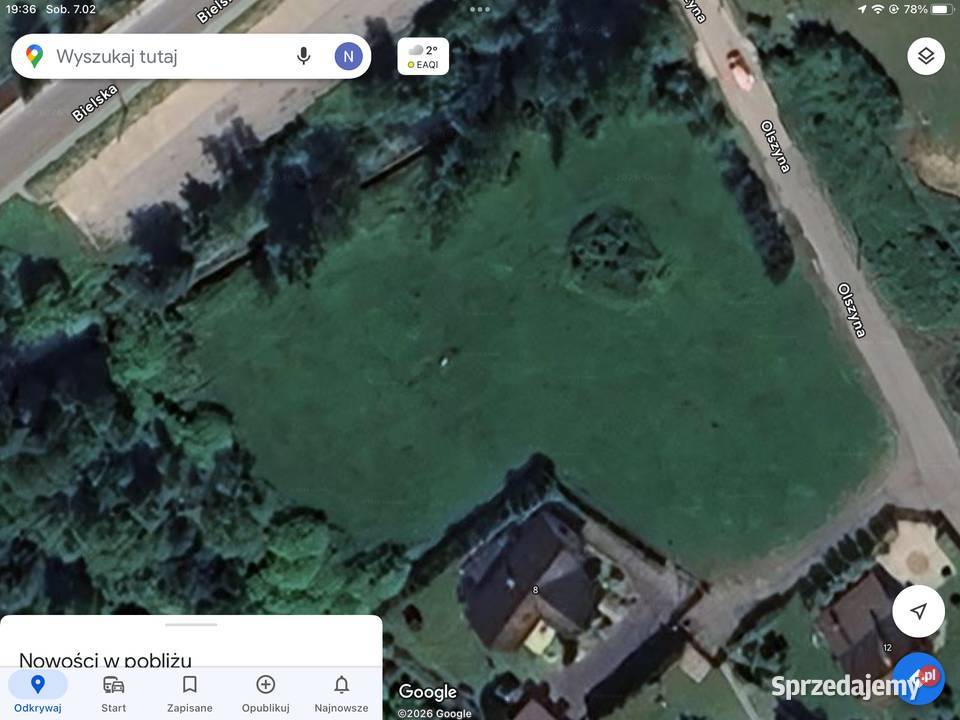Open the account avatar labeled N

[x=348, y=56]
